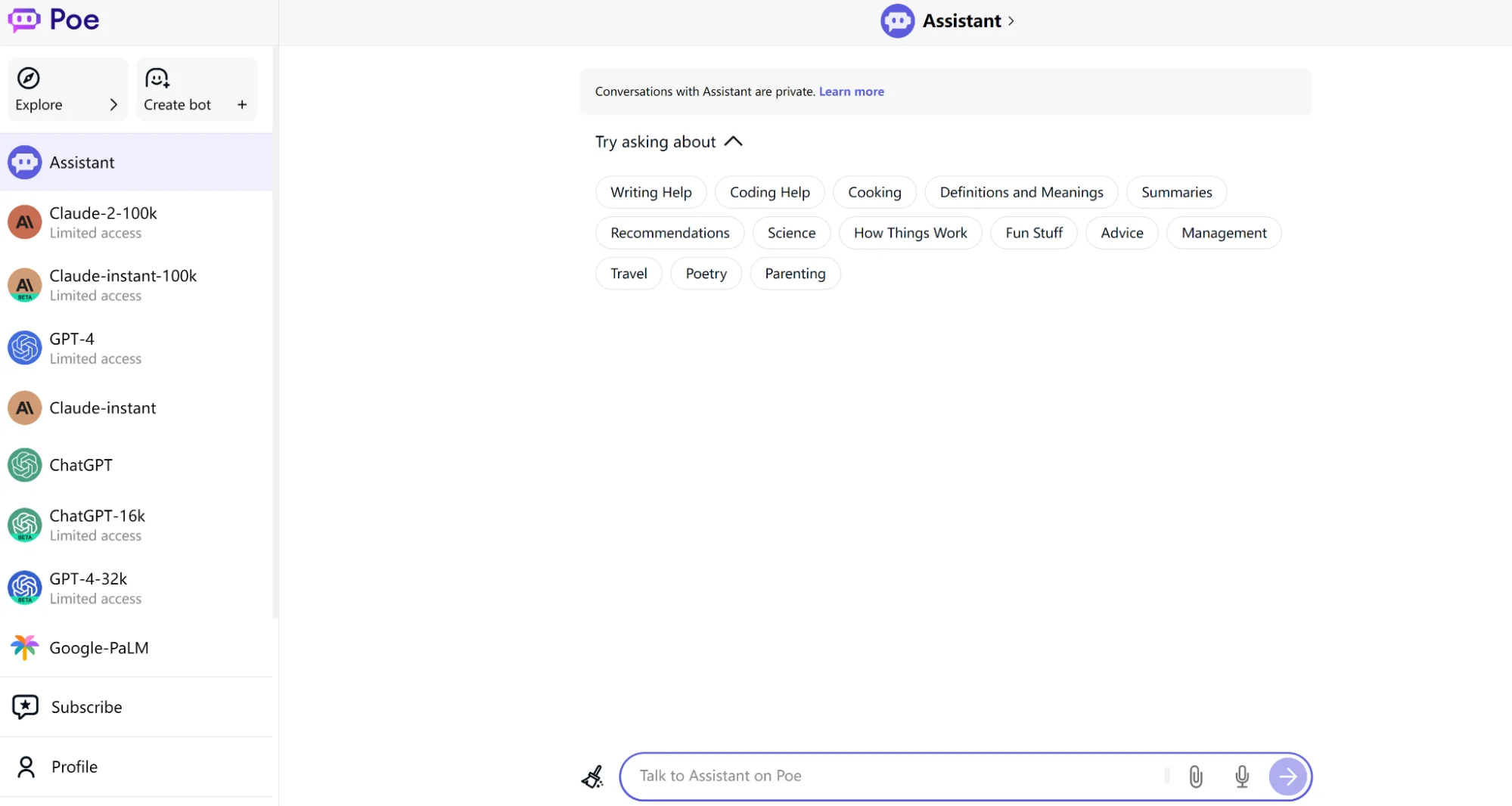Image resolution: width=1512 pixels, height=806 pixels.
Task: Click the Create bot button
Action: (x=196, y=90)
